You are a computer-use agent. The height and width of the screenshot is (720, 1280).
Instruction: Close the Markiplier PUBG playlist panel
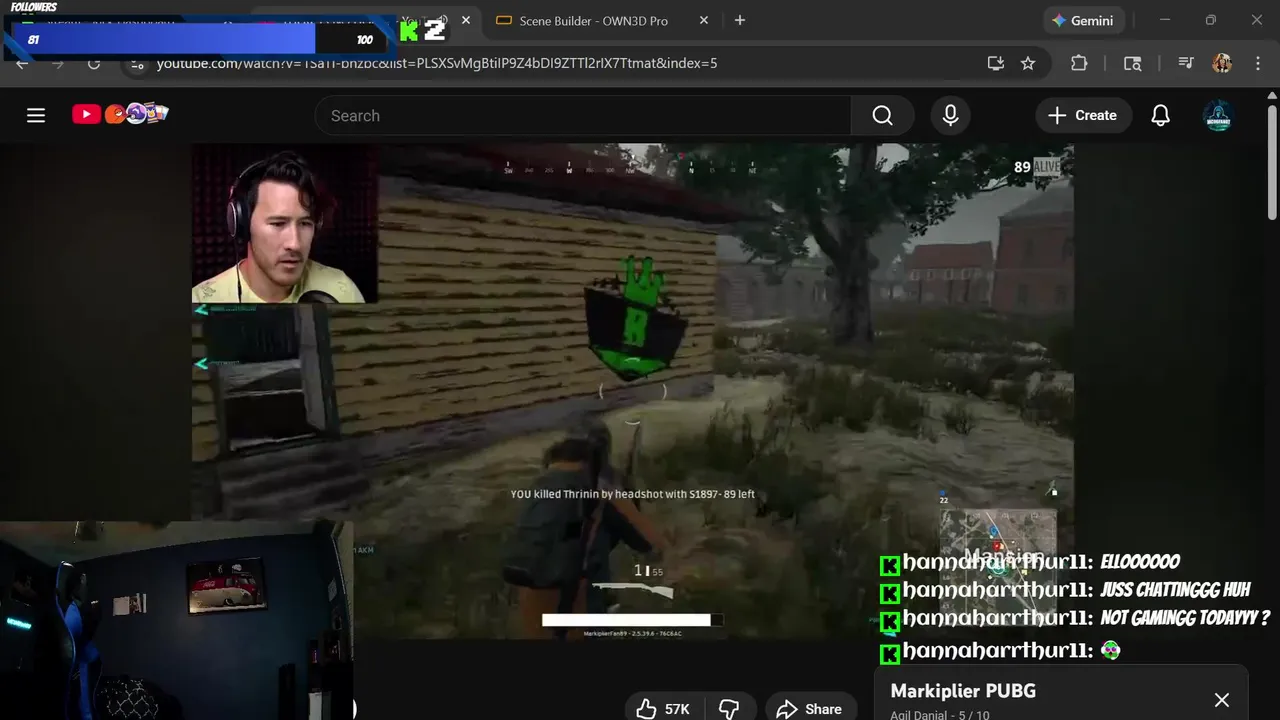(1221, 700)
